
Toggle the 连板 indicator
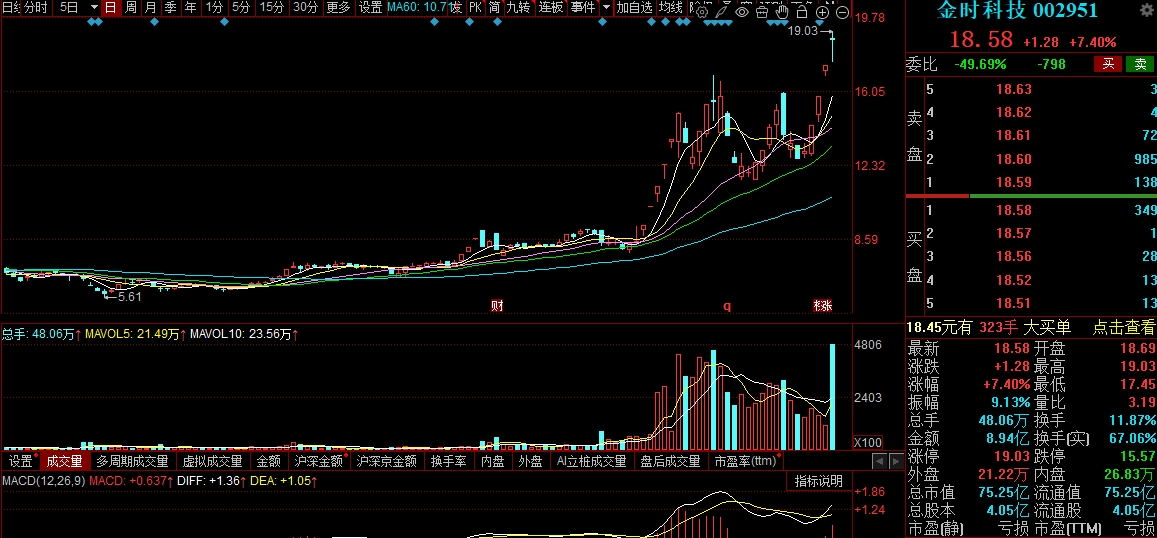pos(550,8)
